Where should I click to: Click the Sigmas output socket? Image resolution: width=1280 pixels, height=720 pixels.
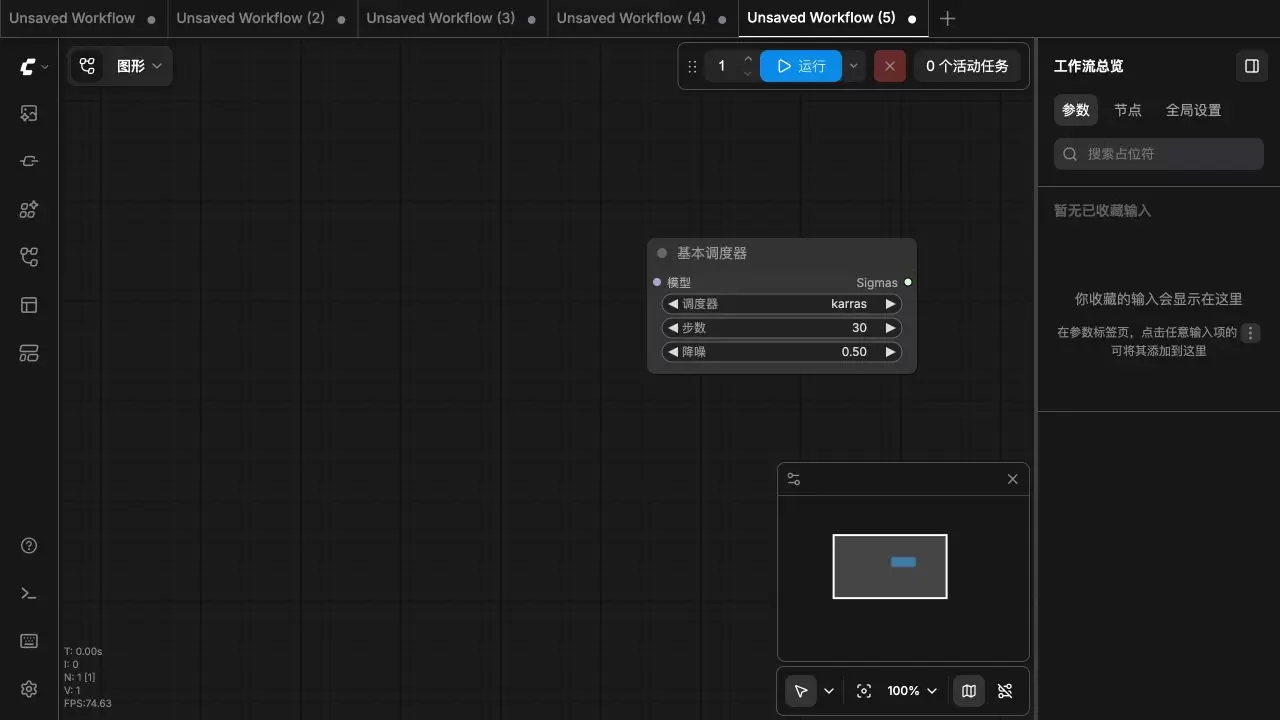coord(908,283)
